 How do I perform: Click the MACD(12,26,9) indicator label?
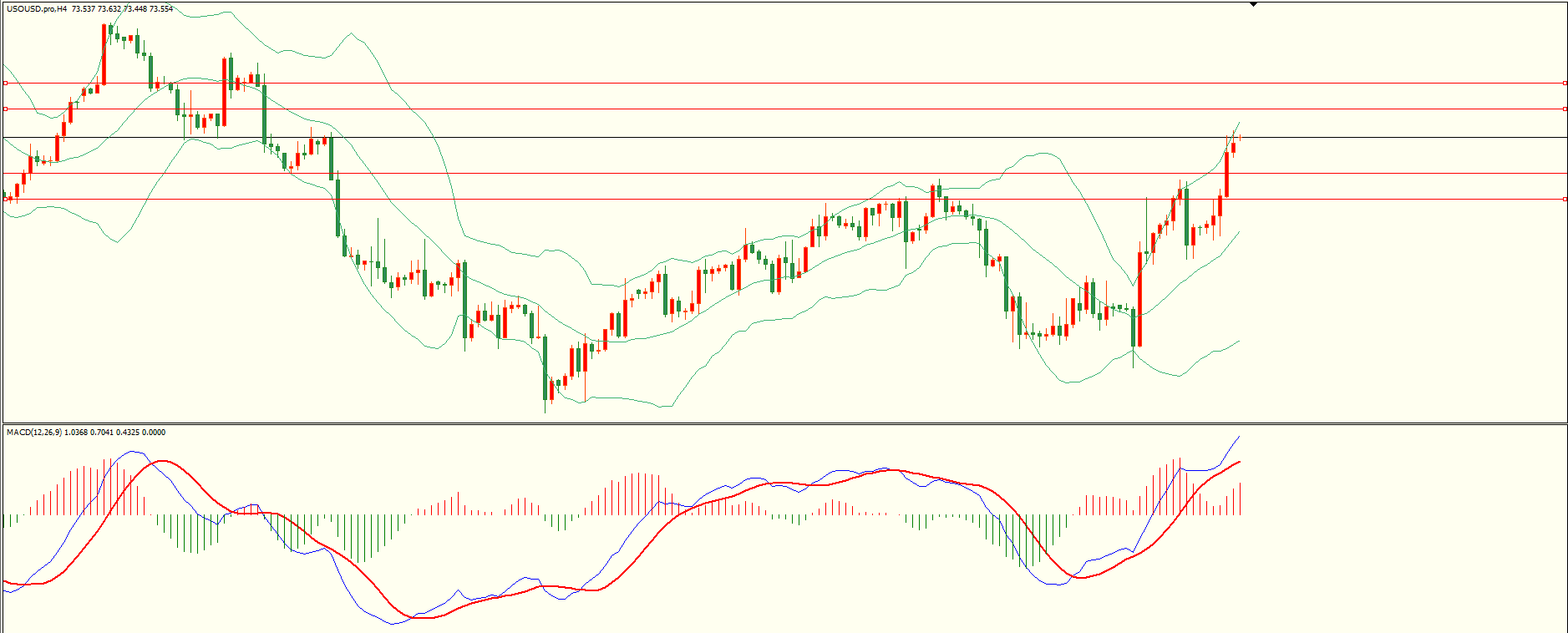[33, 433]
